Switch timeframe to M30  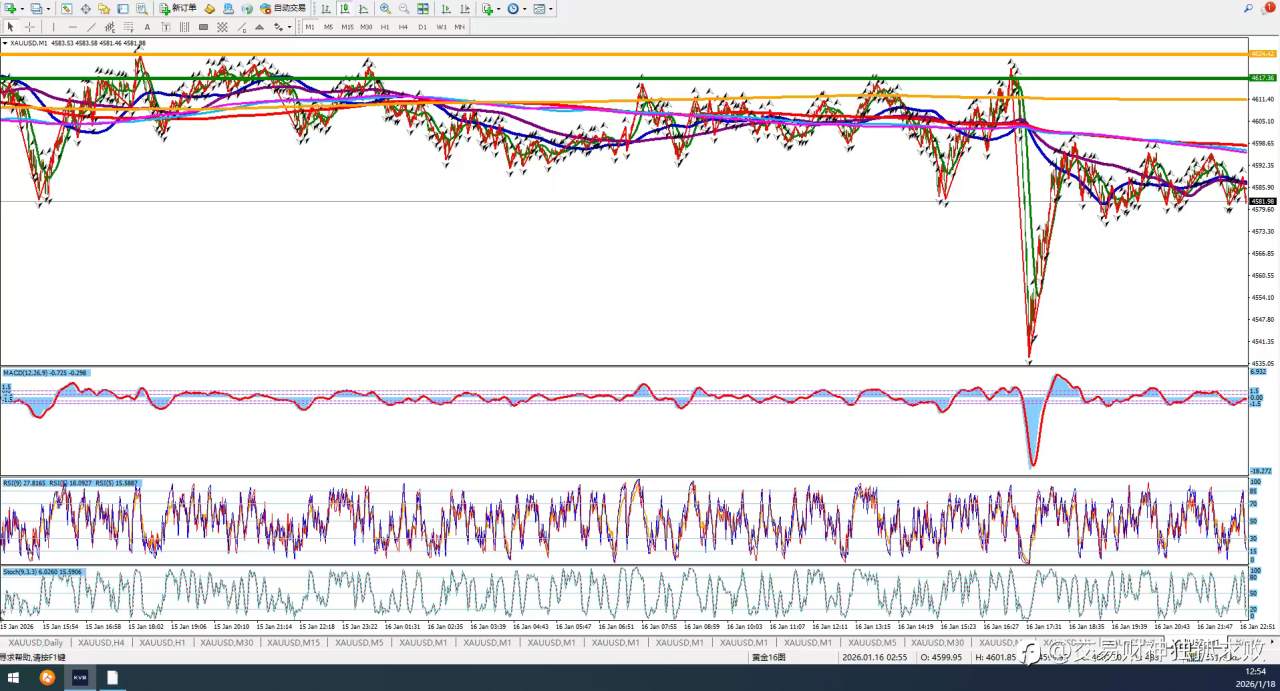tap(366, 27)
